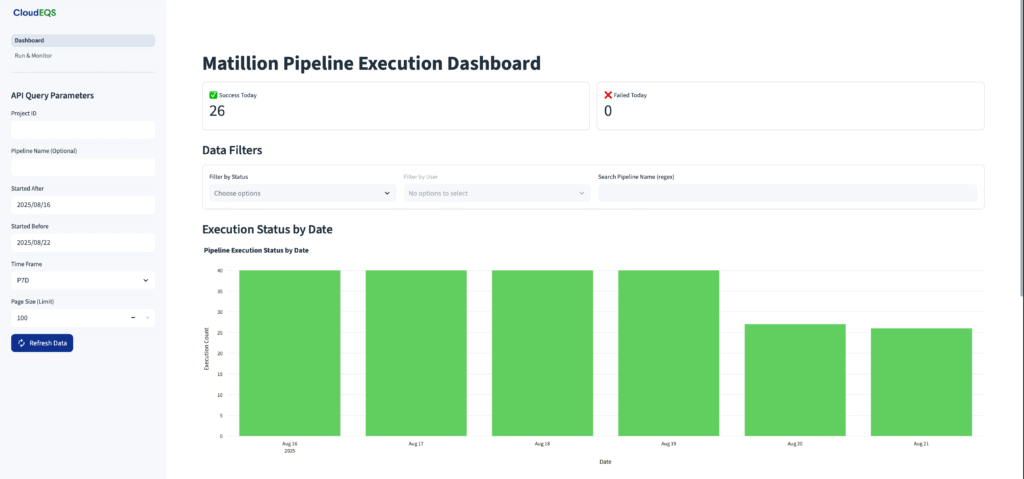Click the Pipeline Name (Optional) field
Screen dimensions: 1024x479
coord(83,167)
